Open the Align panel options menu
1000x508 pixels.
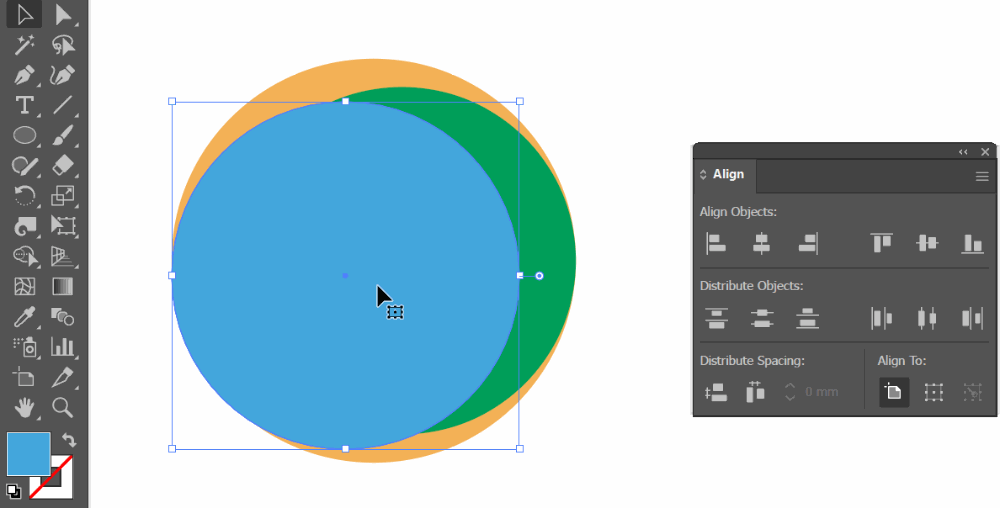(982, 177)
